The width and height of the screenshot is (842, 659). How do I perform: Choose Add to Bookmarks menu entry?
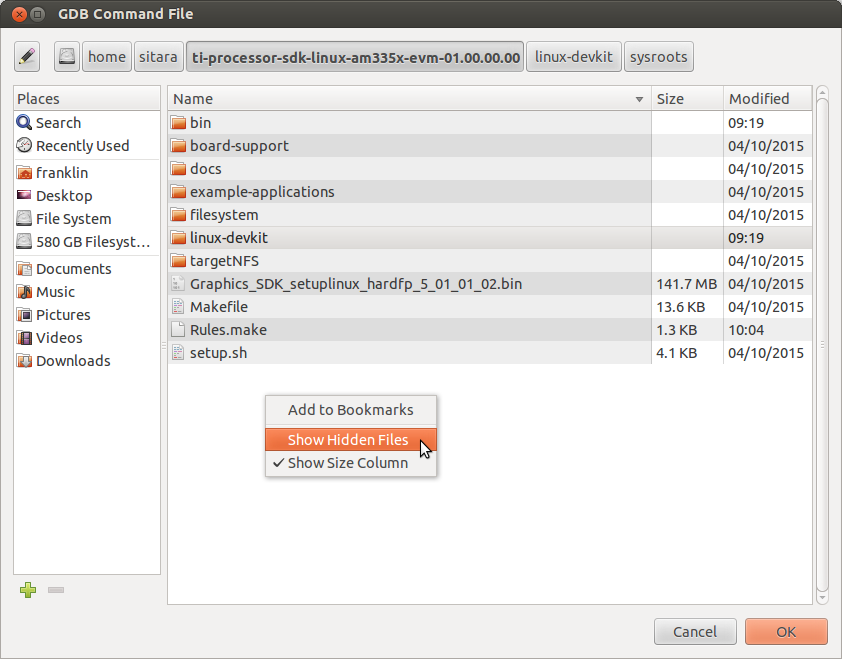(350, 409)
